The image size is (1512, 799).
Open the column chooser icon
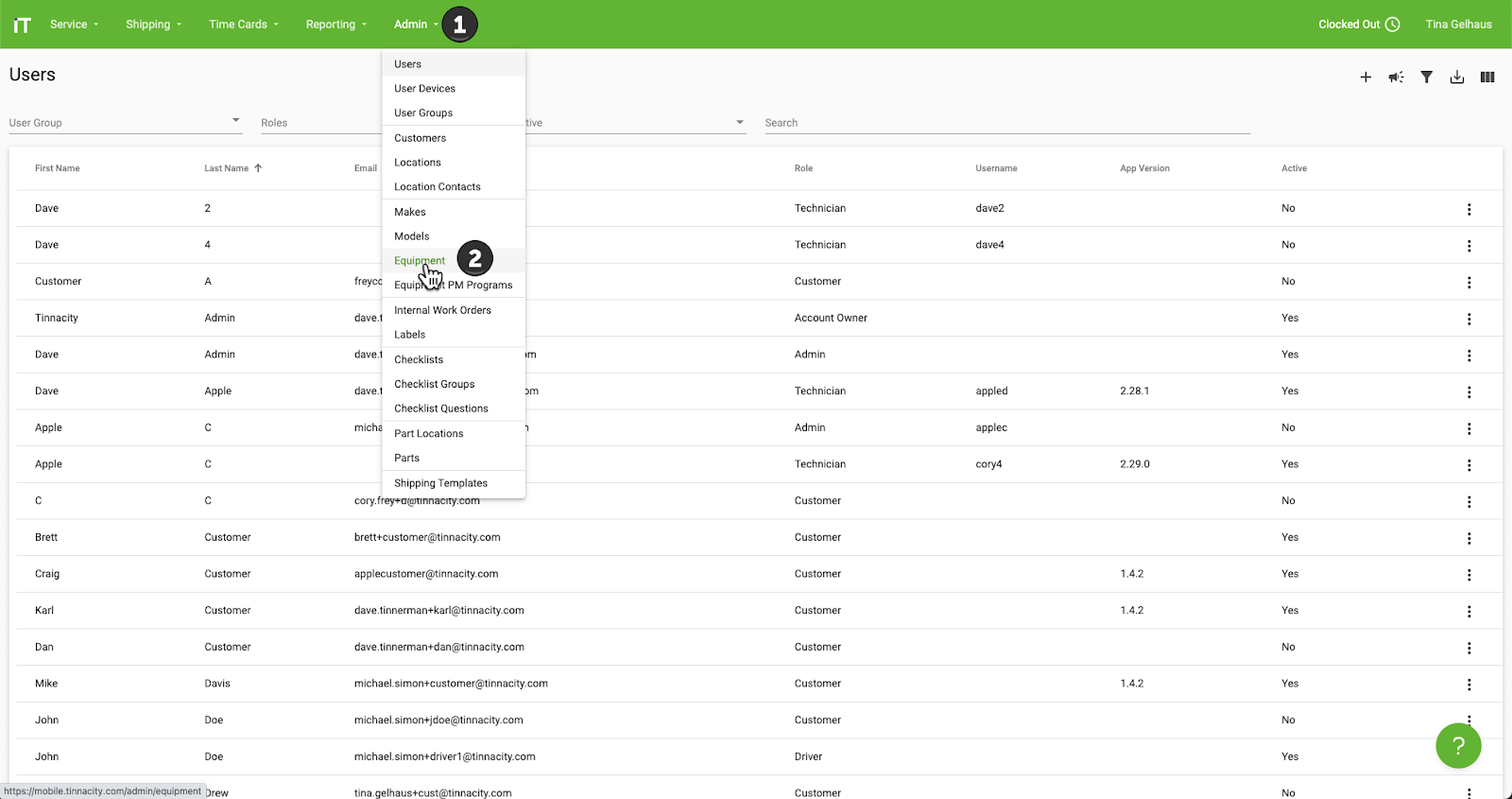[x=1487, y=78]
